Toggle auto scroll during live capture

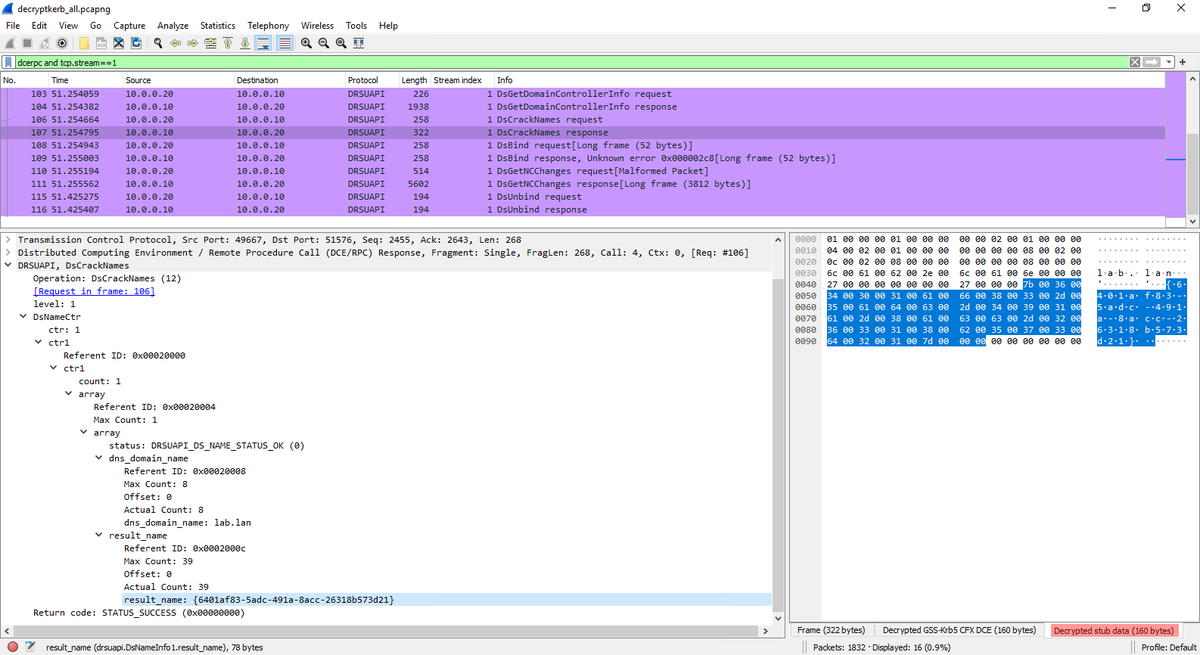[264, 43]
